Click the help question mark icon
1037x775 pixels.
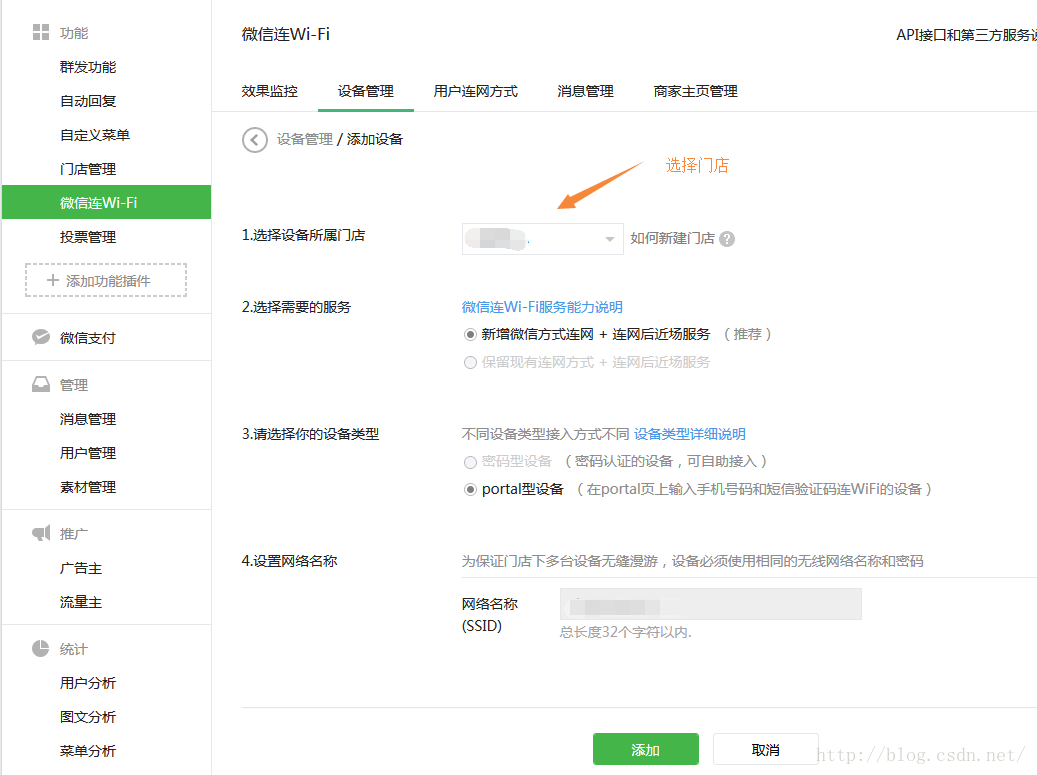coord(727,239)
